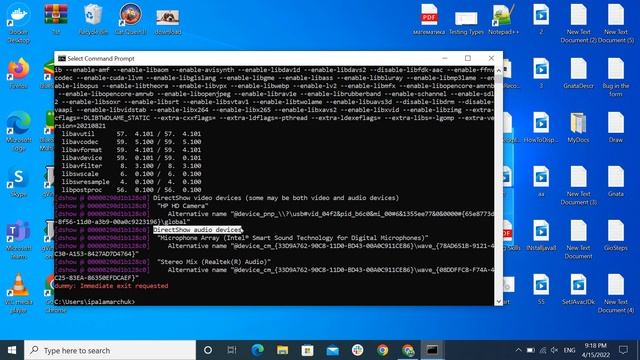This screenshot has height=360, width=640.
Task: Click the red Immediate exit requested message
Action: pyautogui.click(x=111, y=286)
